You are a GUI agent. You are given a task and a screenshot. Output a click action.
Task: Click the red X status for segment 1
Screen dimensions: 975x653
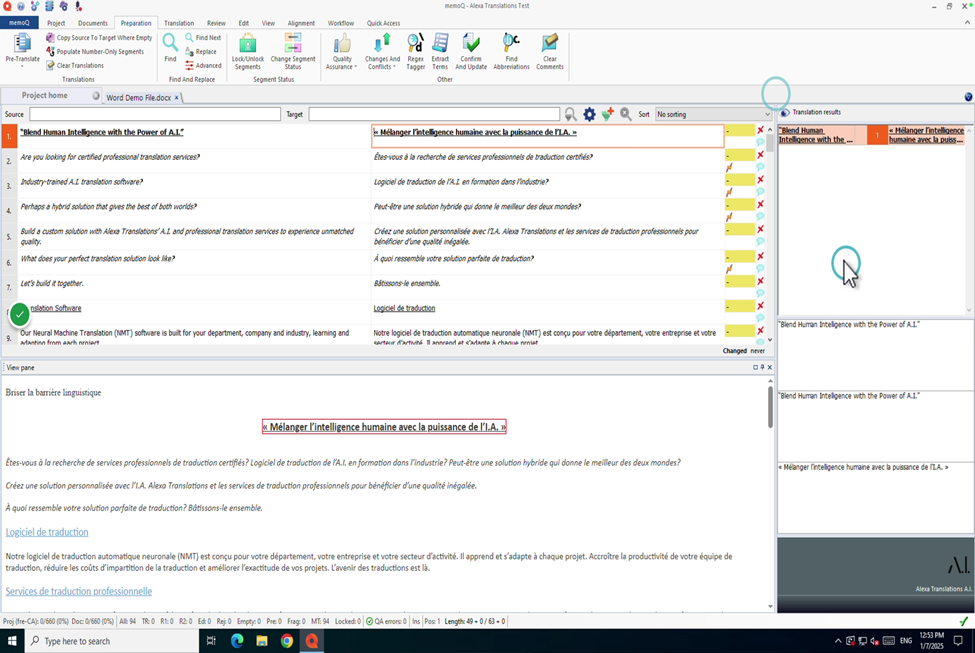(760, 130)
